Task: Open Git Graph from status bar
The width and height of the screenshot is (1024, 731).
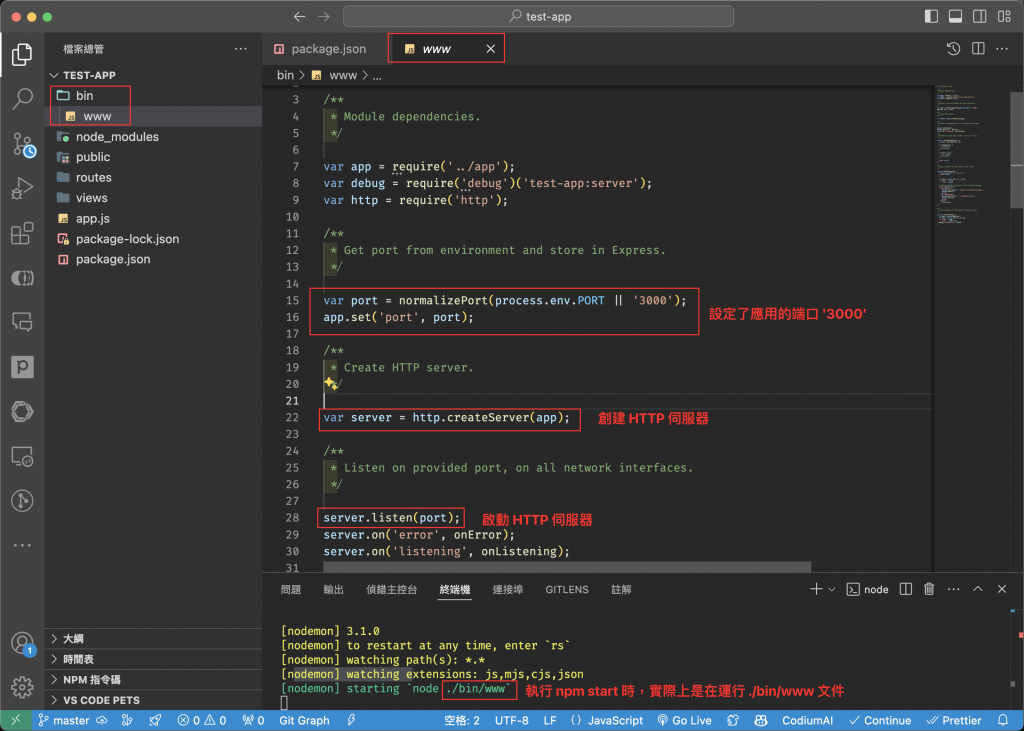Action: click(304, 721)
